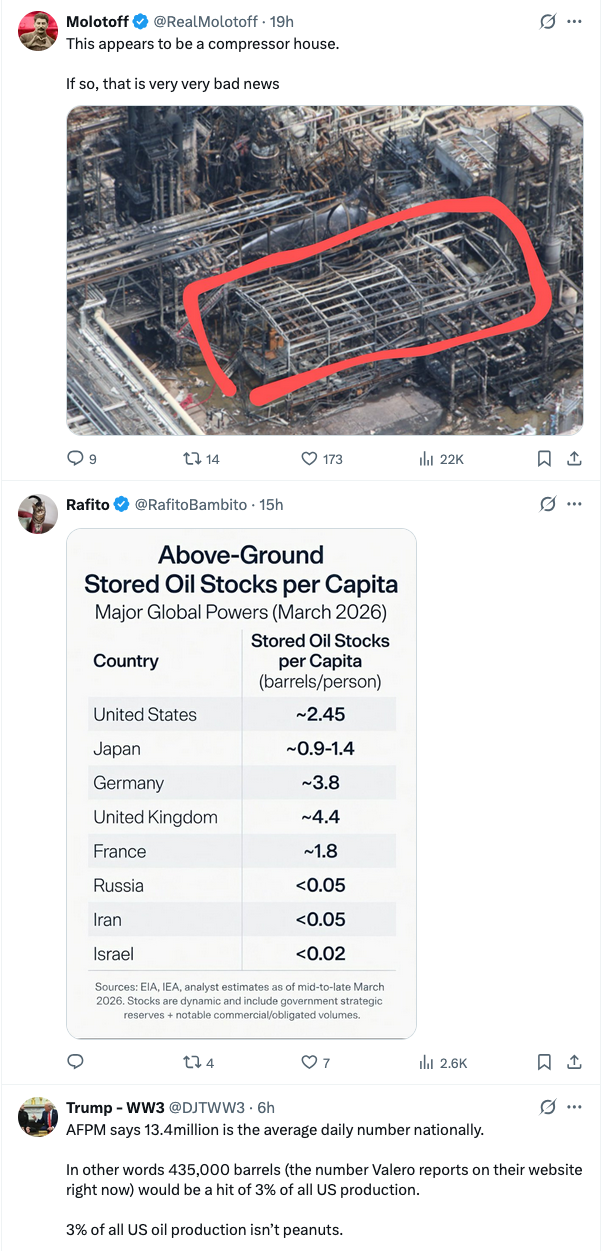Image resolution: width=605 pixels, height=1251 pixels.
Task: Bookmark Rafito's oil stocks post
Action: tap(544, 1062)
